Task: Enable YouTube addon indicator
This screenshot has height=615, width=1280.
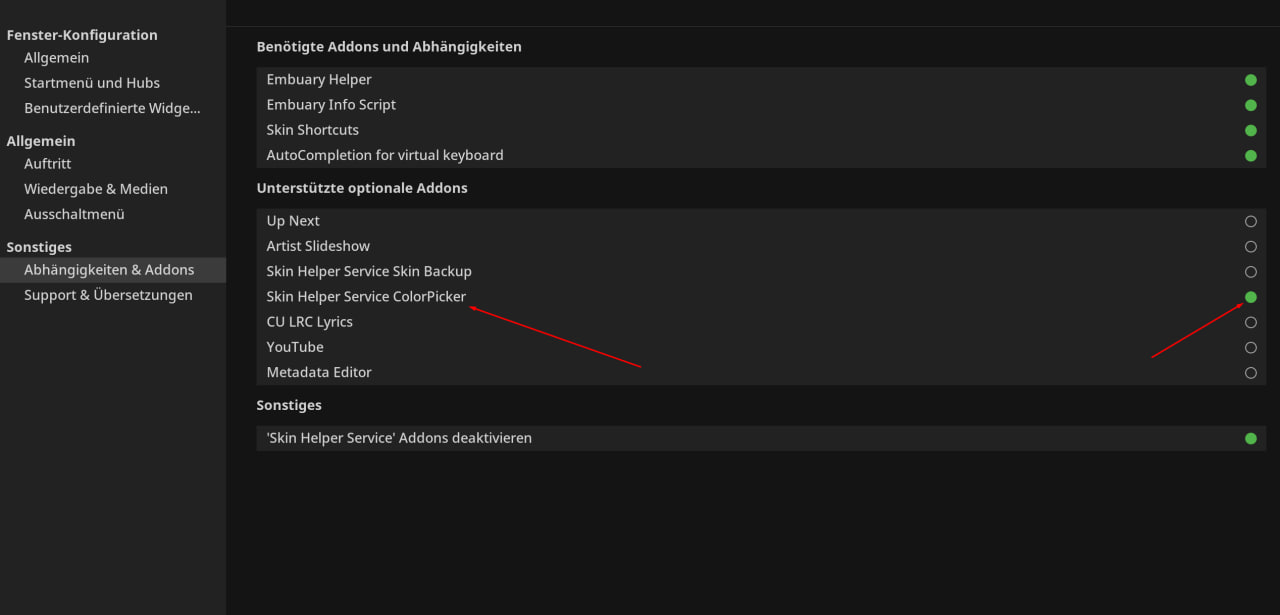Action: tap(1250, 347)
